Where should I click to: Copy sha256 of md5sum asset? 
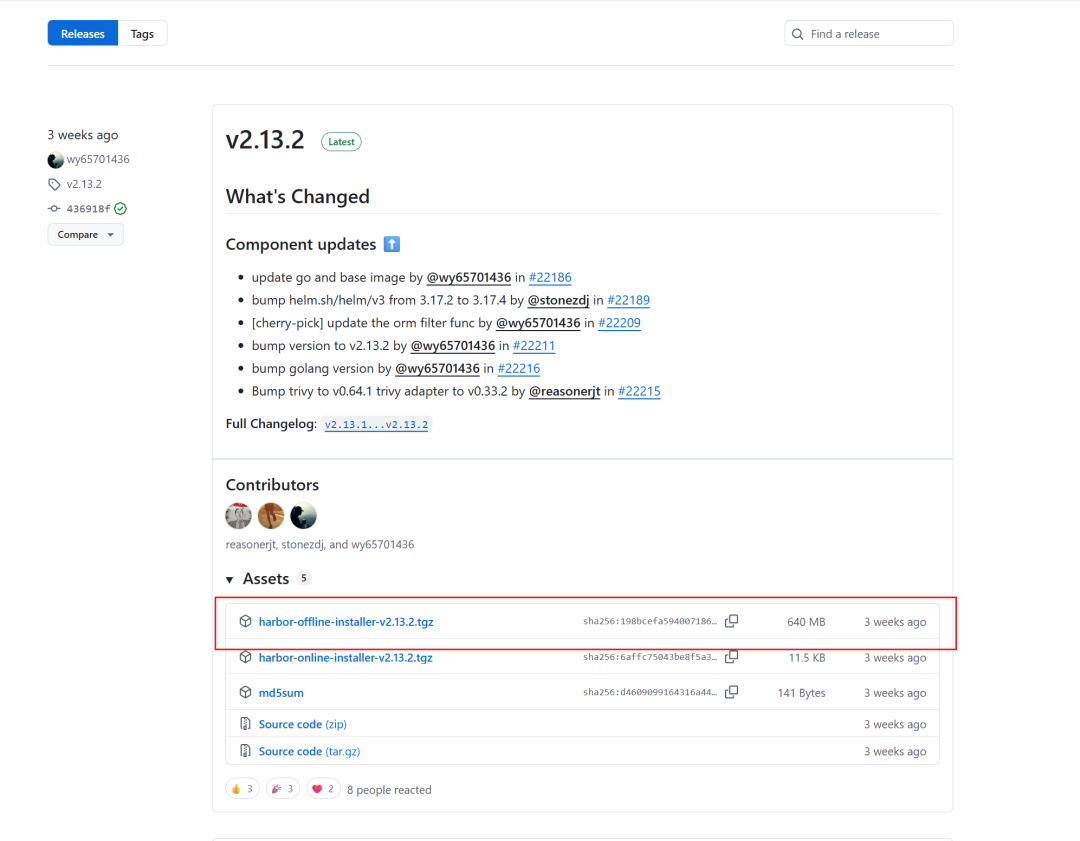click(x=731, y=692)
